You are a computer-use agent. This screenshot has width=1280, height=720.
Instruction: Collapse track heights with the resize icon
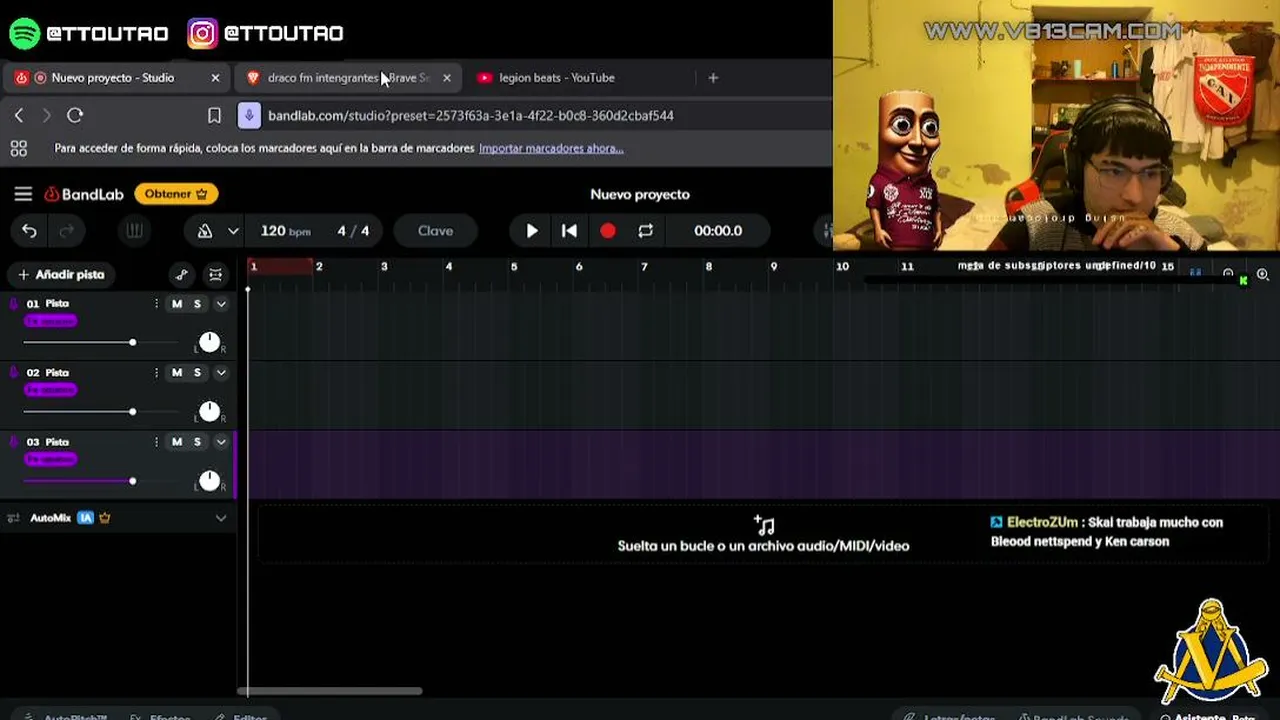pos(215,275)
